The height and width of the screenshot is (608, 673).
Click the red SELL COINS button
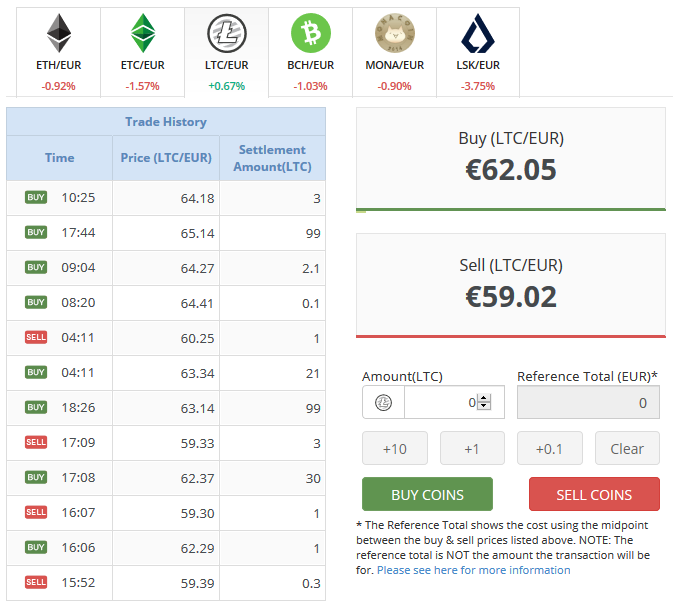[594, 494]
